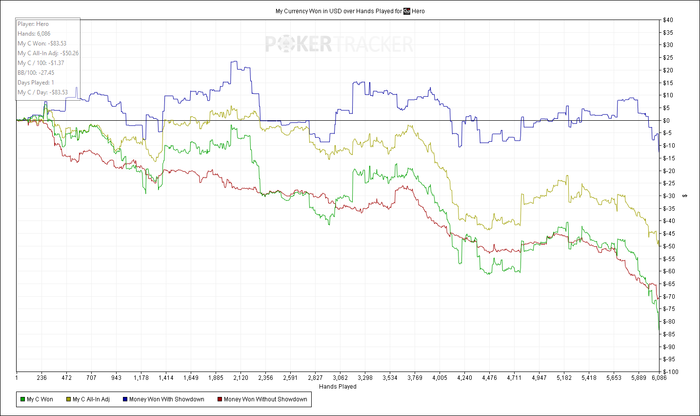Click the final x-axis tick label '6,086'
700x416 pixels.
coord(659,378)
